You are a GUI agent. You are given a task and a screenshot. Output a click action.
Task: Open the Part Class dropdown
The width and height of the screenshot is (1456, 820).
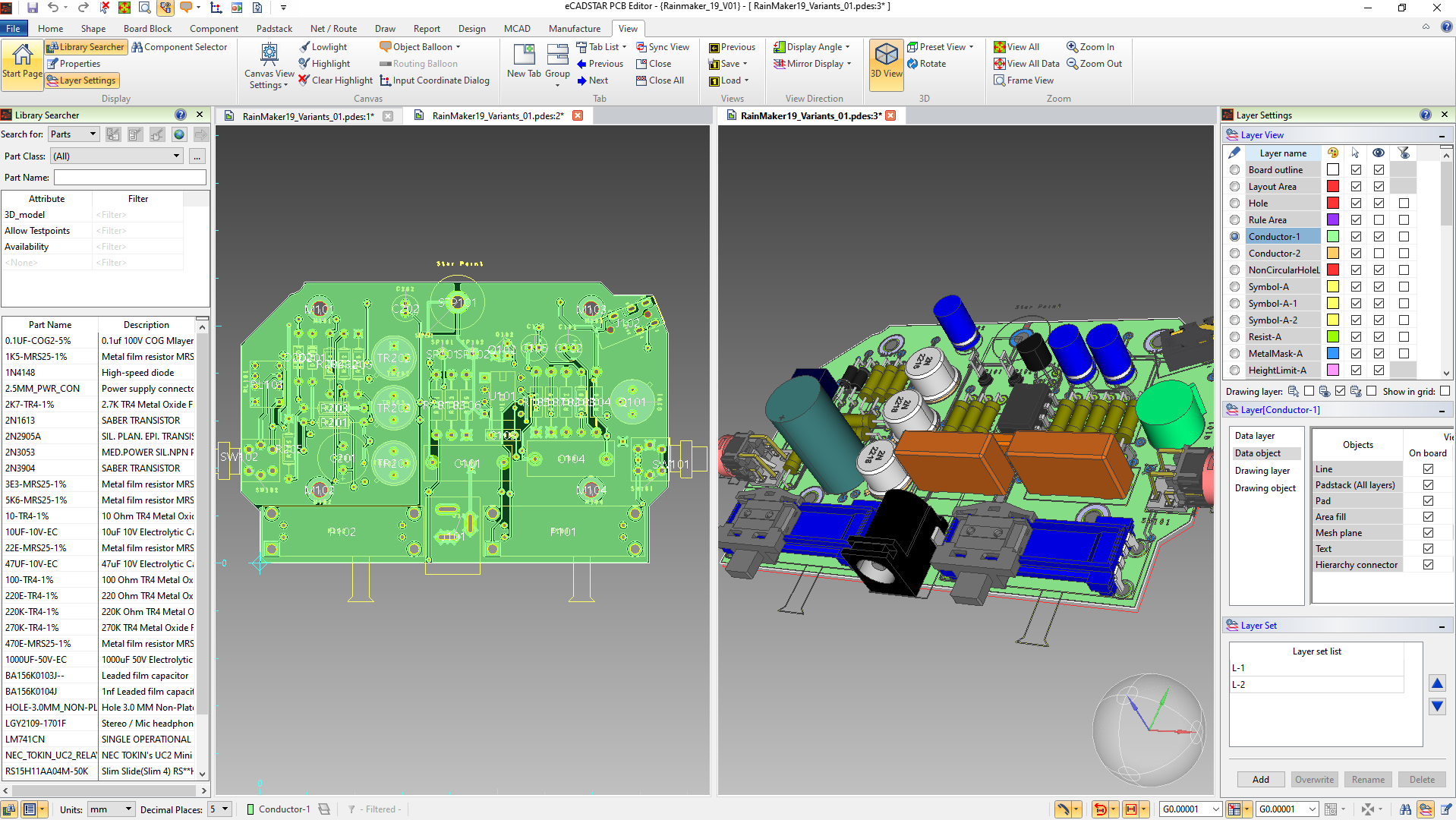click(x=118, y=156)
